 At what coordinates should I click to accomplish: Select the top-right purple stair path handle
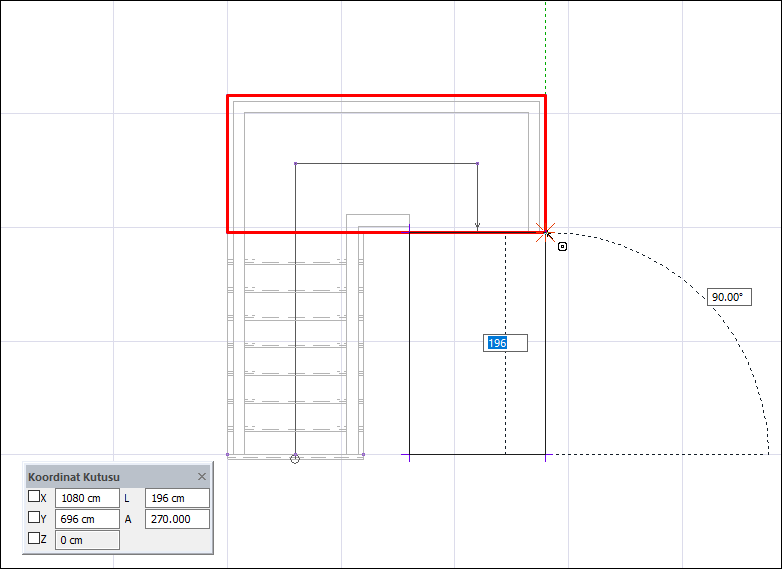coord(478,164)
